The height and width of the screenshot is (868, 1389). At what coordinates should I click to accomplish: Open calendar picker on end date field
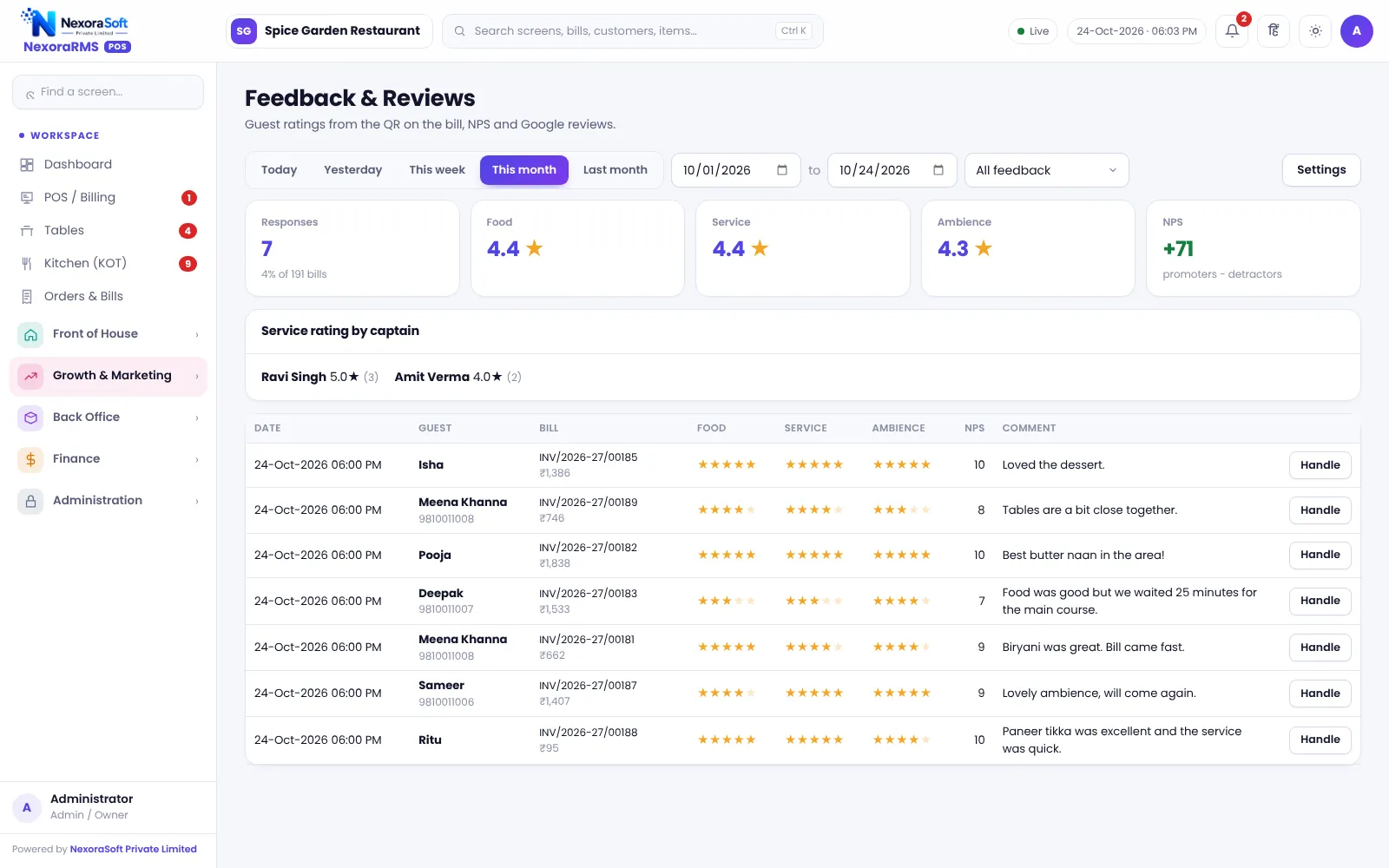pos(938,170)
